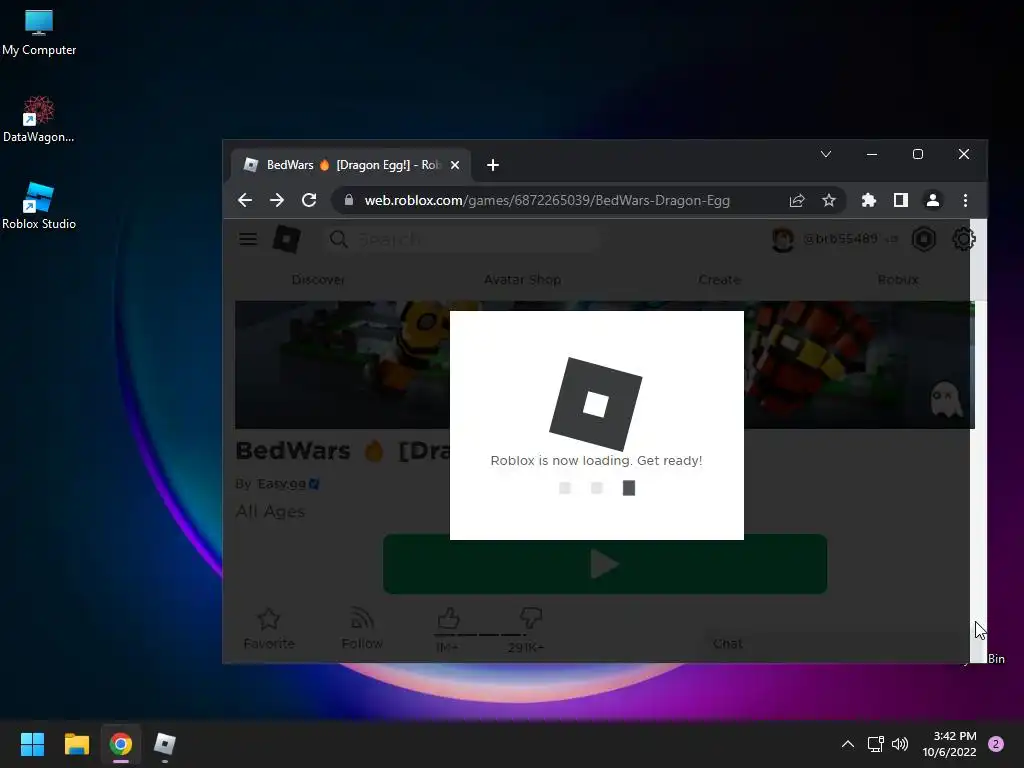The width and height of the screenshot is (1024, 768).
Task: Show hidden system tray icons
Action: (848, 744)
